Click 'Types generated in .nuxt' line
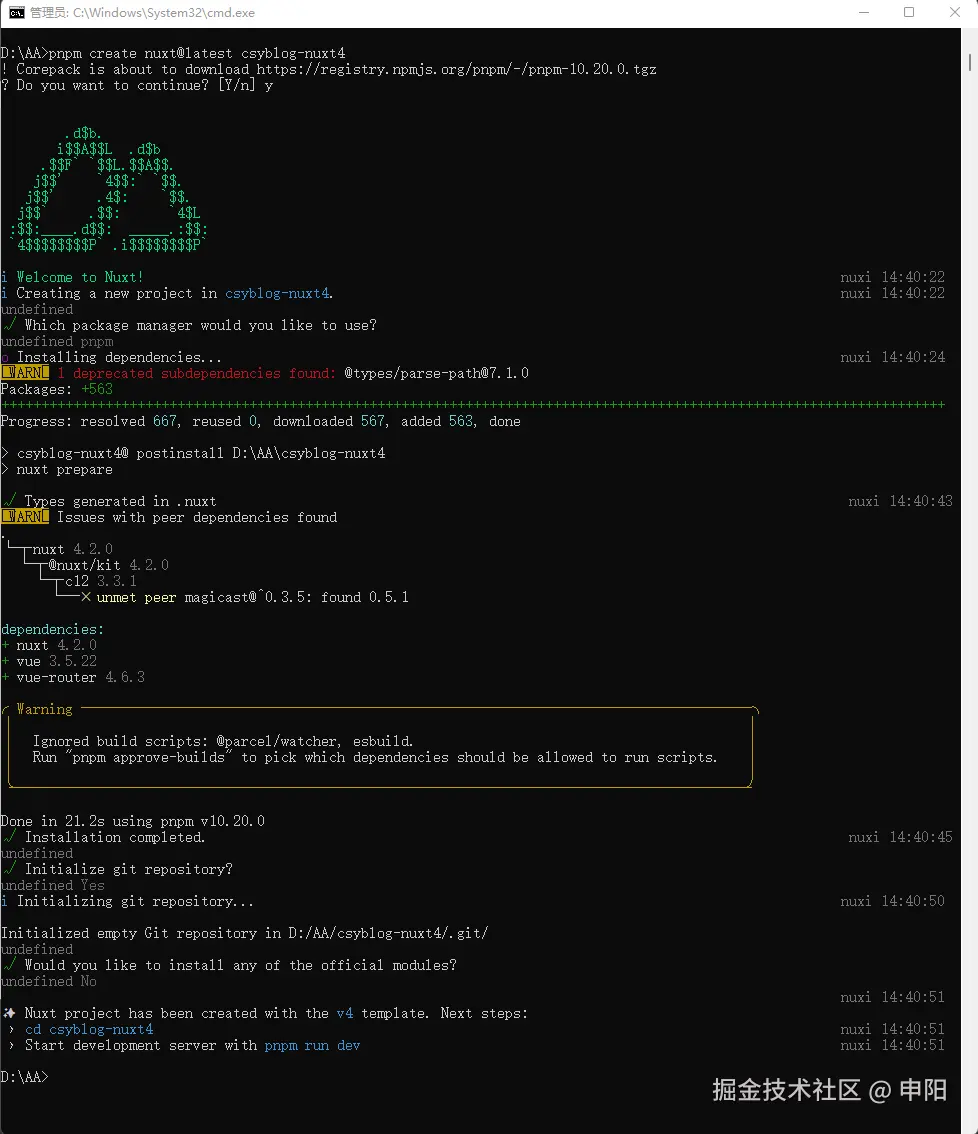The image size is (978, 1134). 109,501
